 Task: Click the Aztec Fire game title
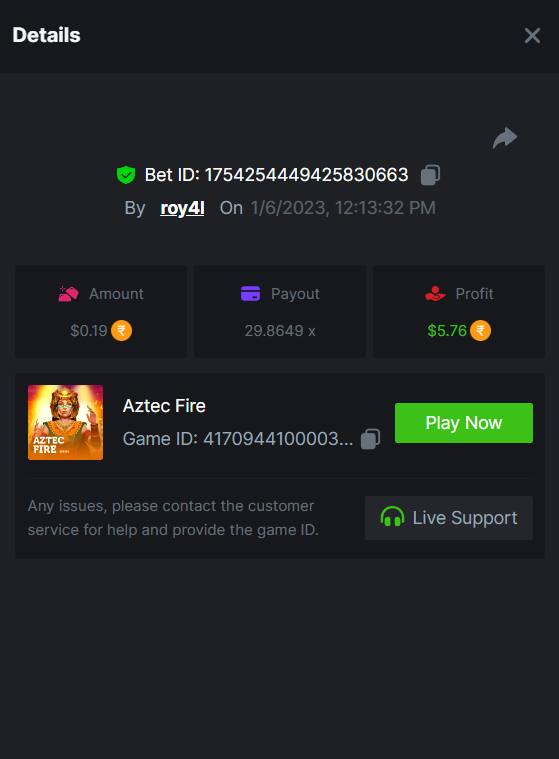(x=164, y=406)
